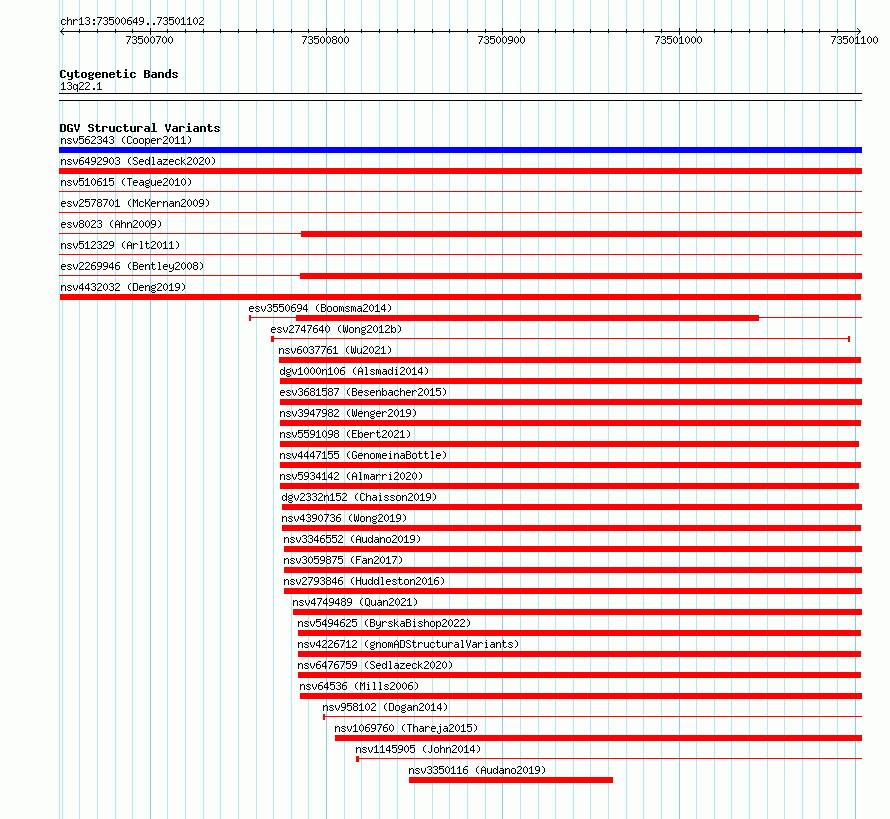Open nsv64536 (Mills2006) entry
Screen dimensions: 890x819
359,686
